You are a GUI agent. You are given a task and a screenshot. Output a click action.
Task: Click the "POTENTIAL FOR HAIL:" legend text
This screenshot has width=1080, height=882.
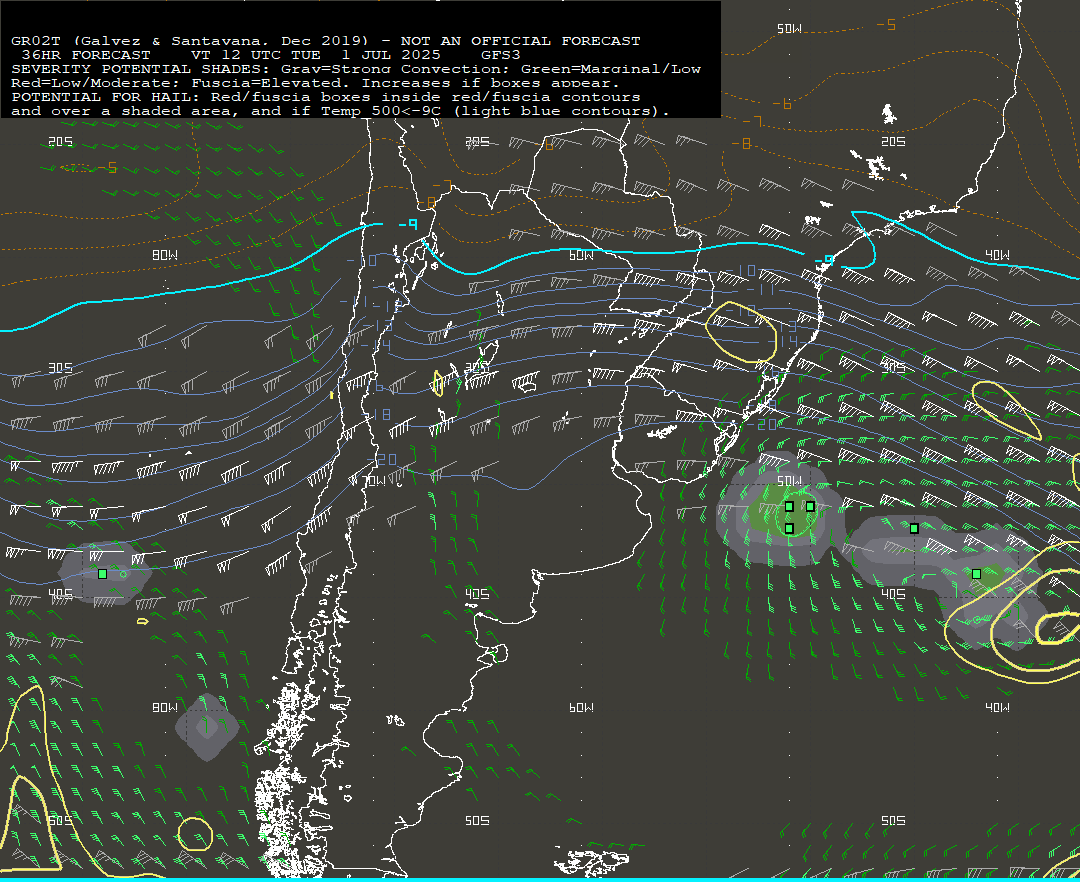coord(106,97)
